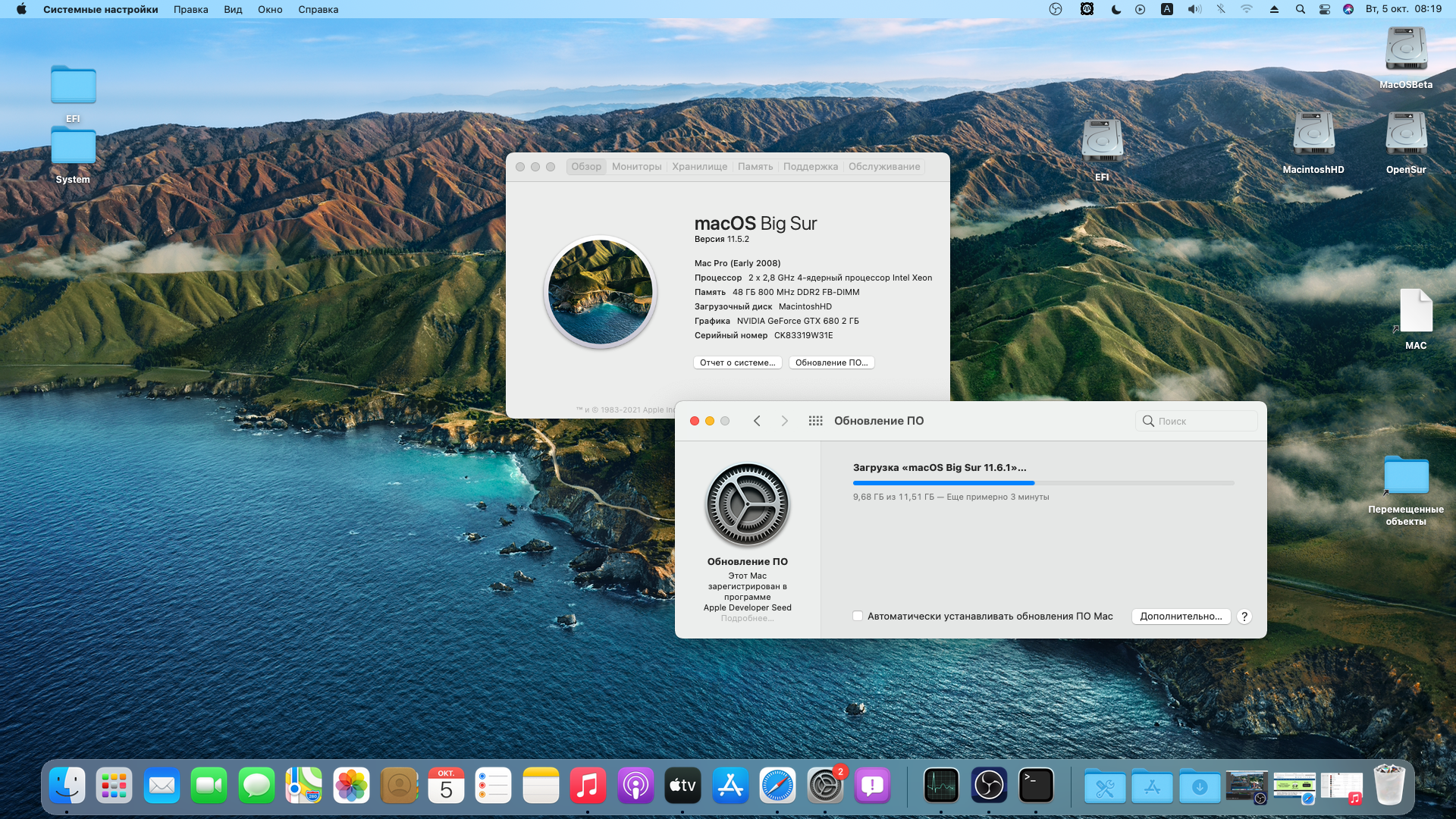Open Contacts in the Dock
The width and height of the screenshot is (1456, 819).
(399, 785)
